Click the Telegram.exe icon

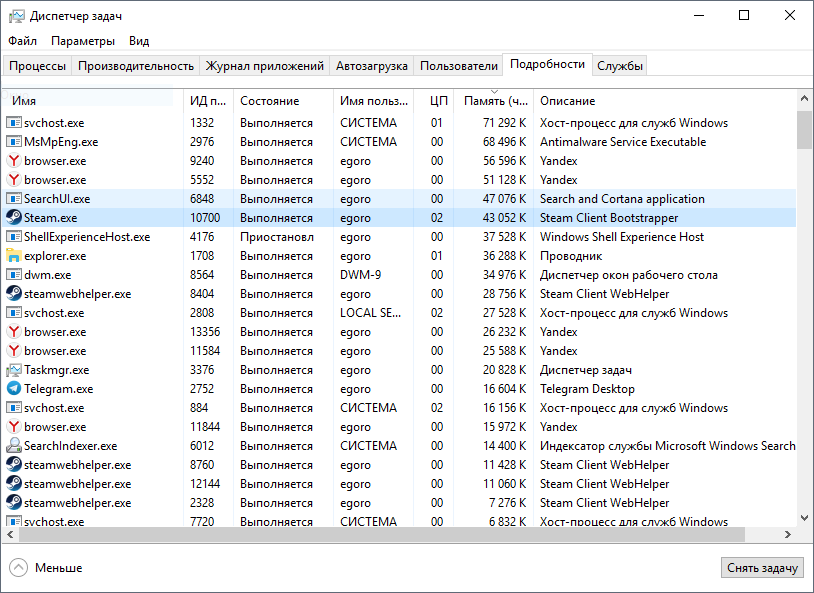tap(14, 389)
